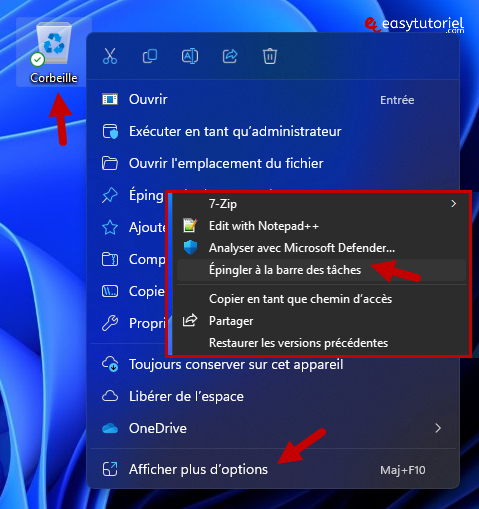This screenshot has height=509, width=479.
Task: Select the Corbeille desktop icon
Action: pos(53,52)
